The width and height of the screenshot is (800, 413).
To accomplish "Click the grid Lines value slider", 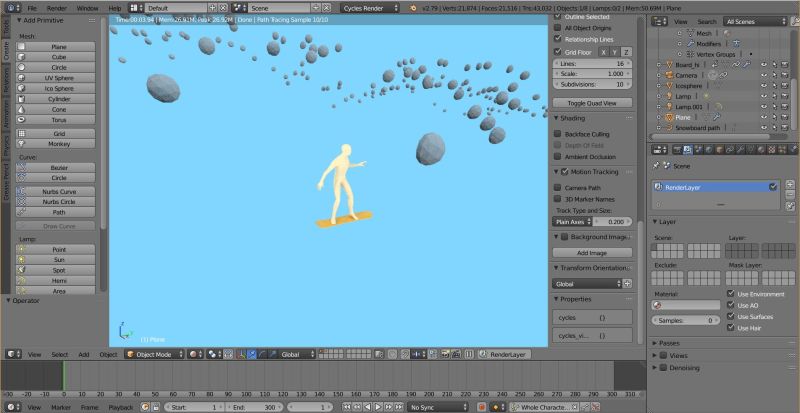I will point(592,64).
